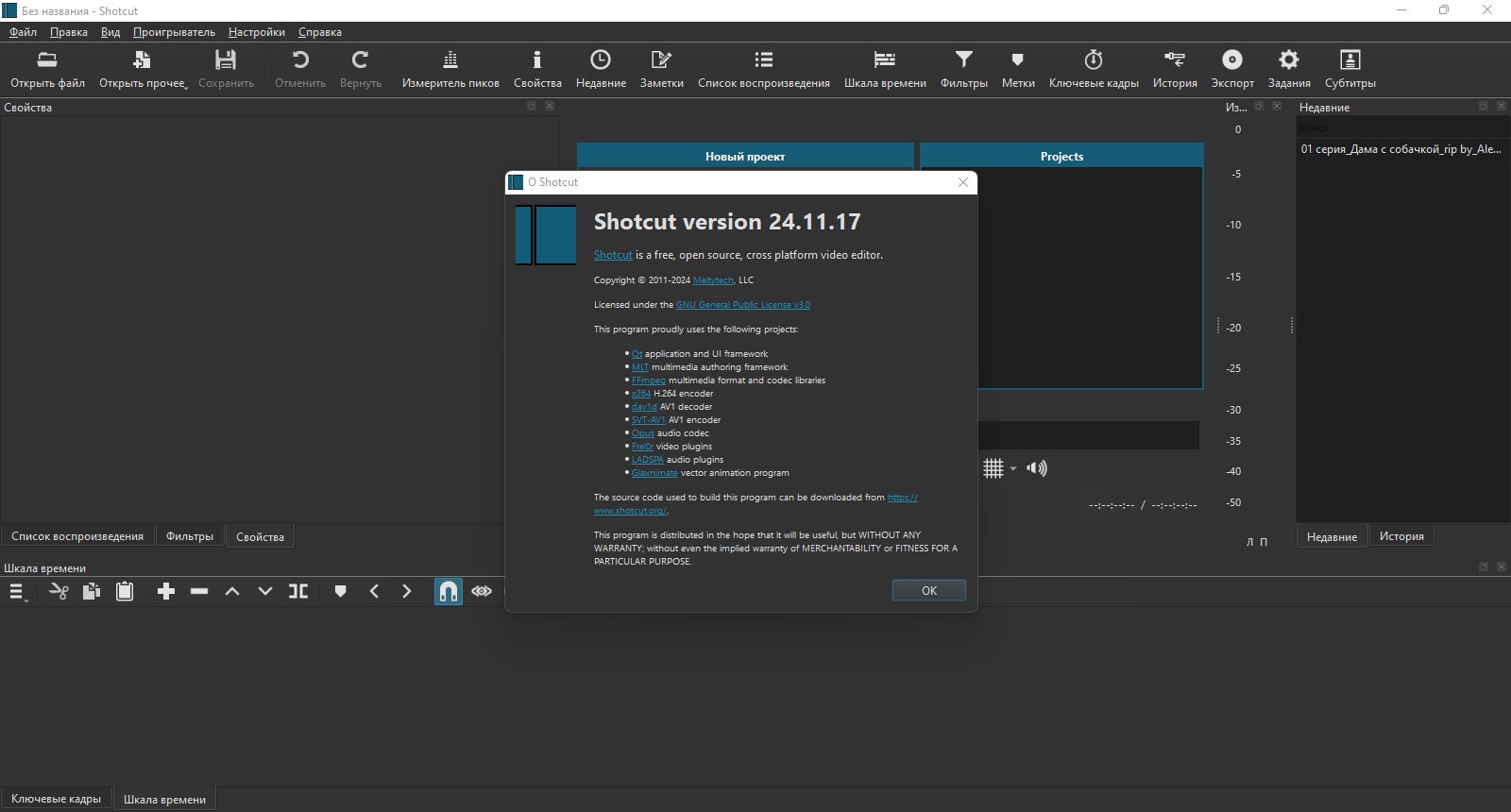Click OK in the About dialog
The height and width of the screenshot is (812, 1511).
click(x=929, y=590)
